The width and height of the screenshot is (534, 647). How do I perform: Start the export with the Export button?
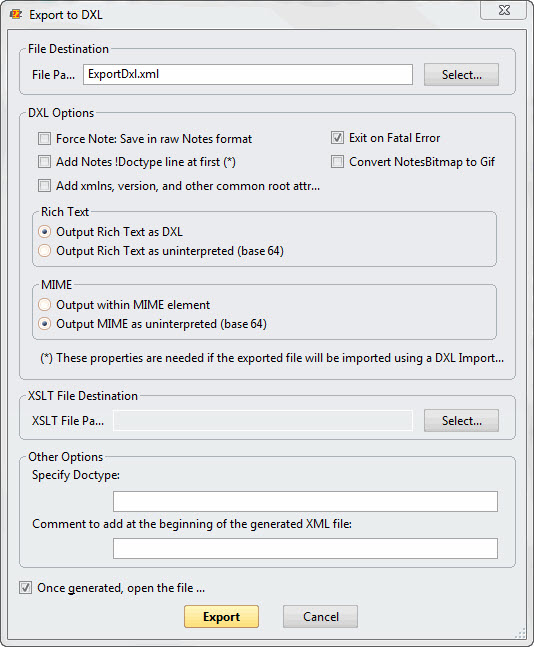[x=222, y=616]
